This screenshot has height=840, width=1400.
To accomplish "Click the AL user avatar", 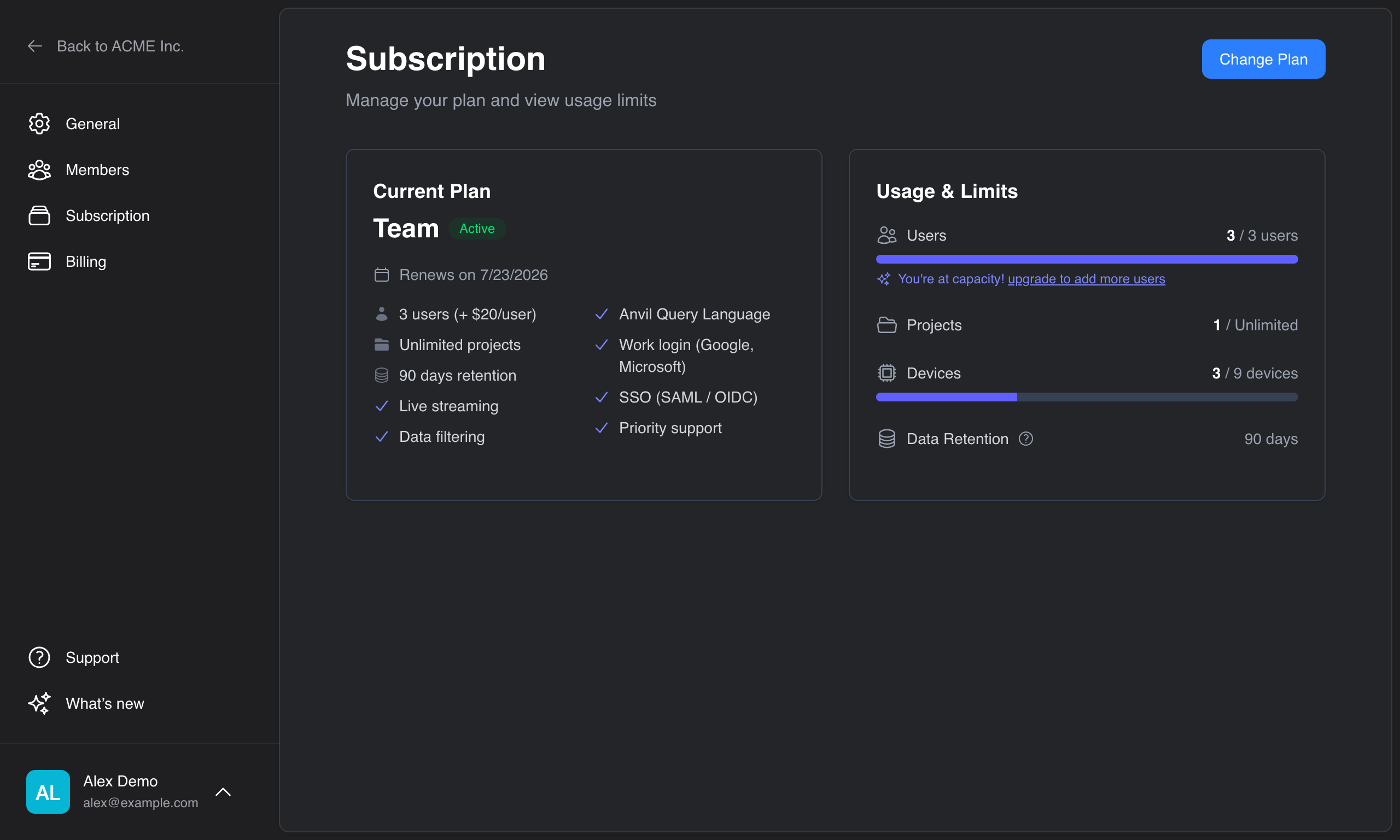I will 48,791.
